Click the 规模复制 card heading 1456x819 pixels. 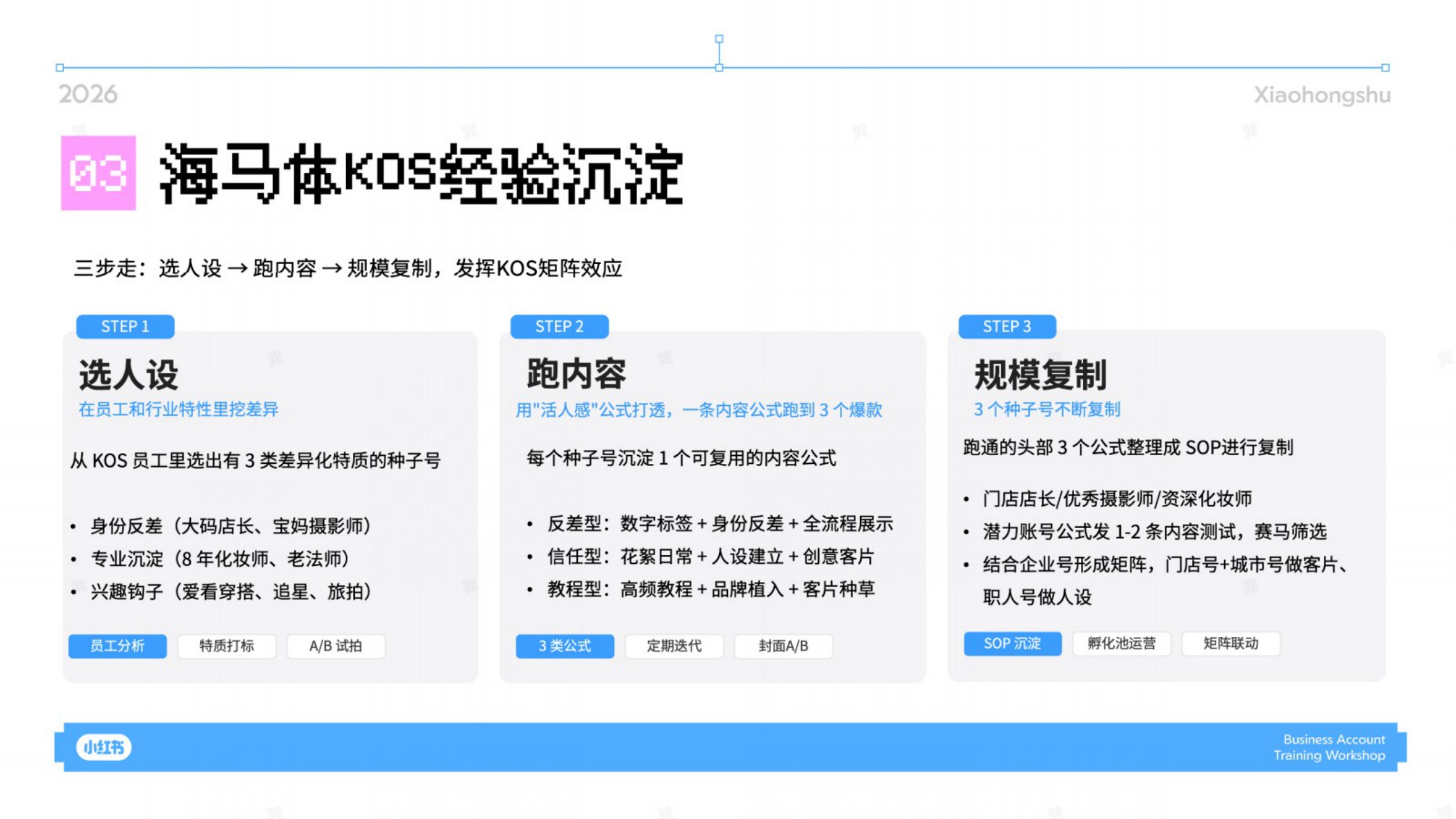pyautogui.click(x=1041, y=375)
